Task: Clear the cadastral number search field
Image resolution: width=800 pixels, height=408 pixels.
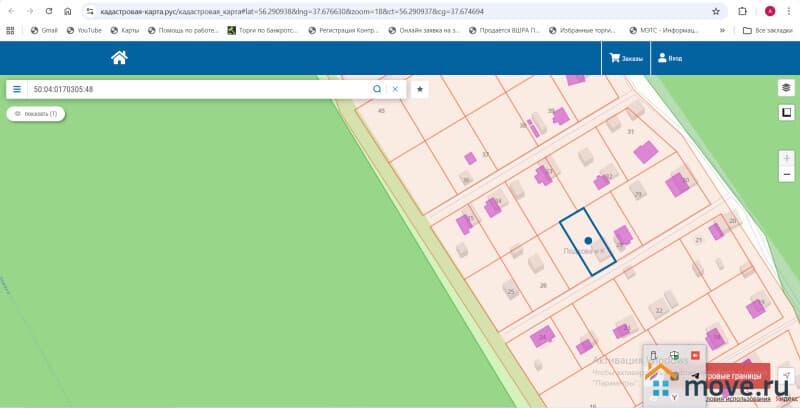Action: (395, 89)
